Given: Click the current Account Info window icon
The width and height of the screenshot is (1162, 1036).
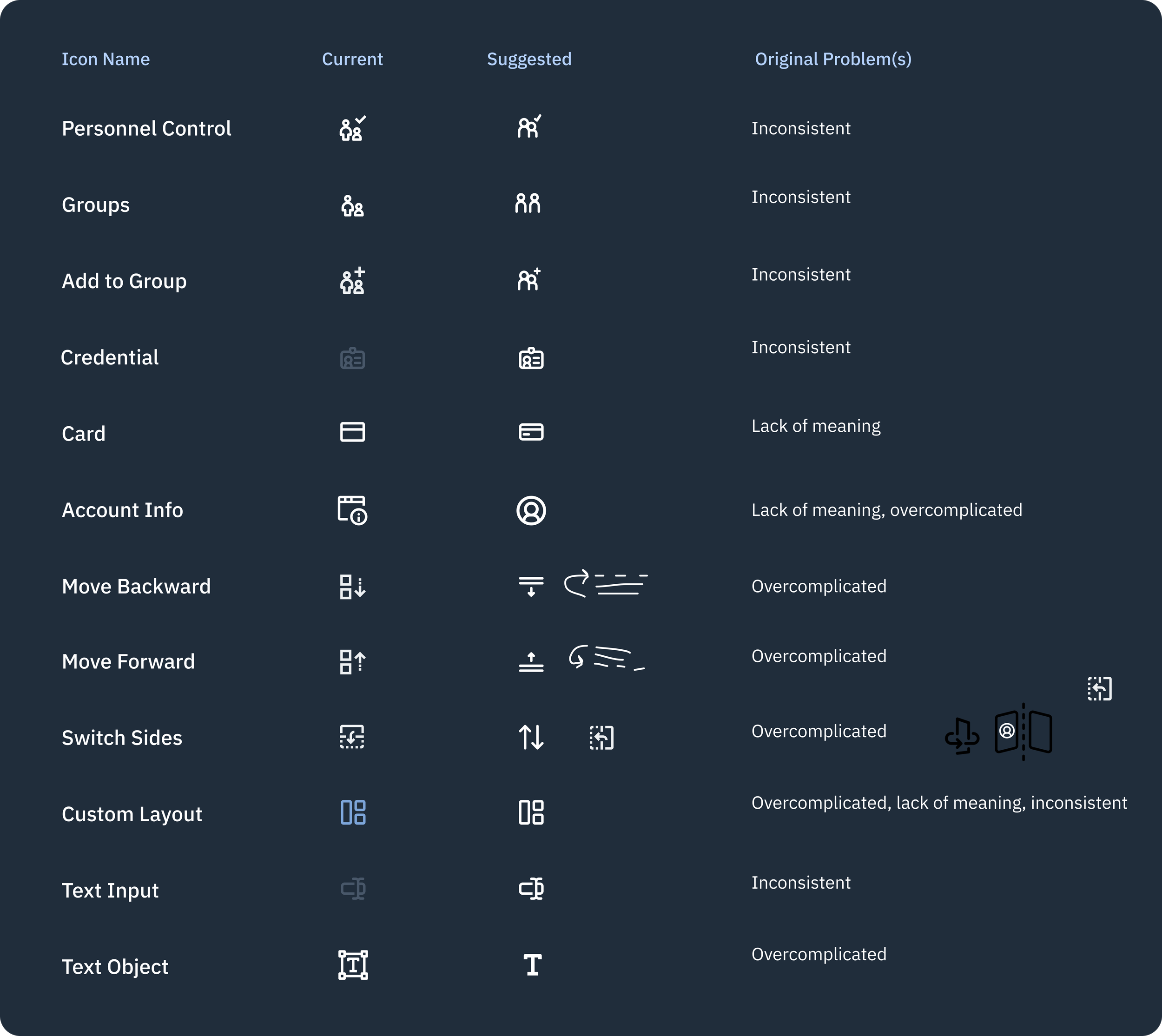Looking at the screenshot, I should tap(352, 510).
